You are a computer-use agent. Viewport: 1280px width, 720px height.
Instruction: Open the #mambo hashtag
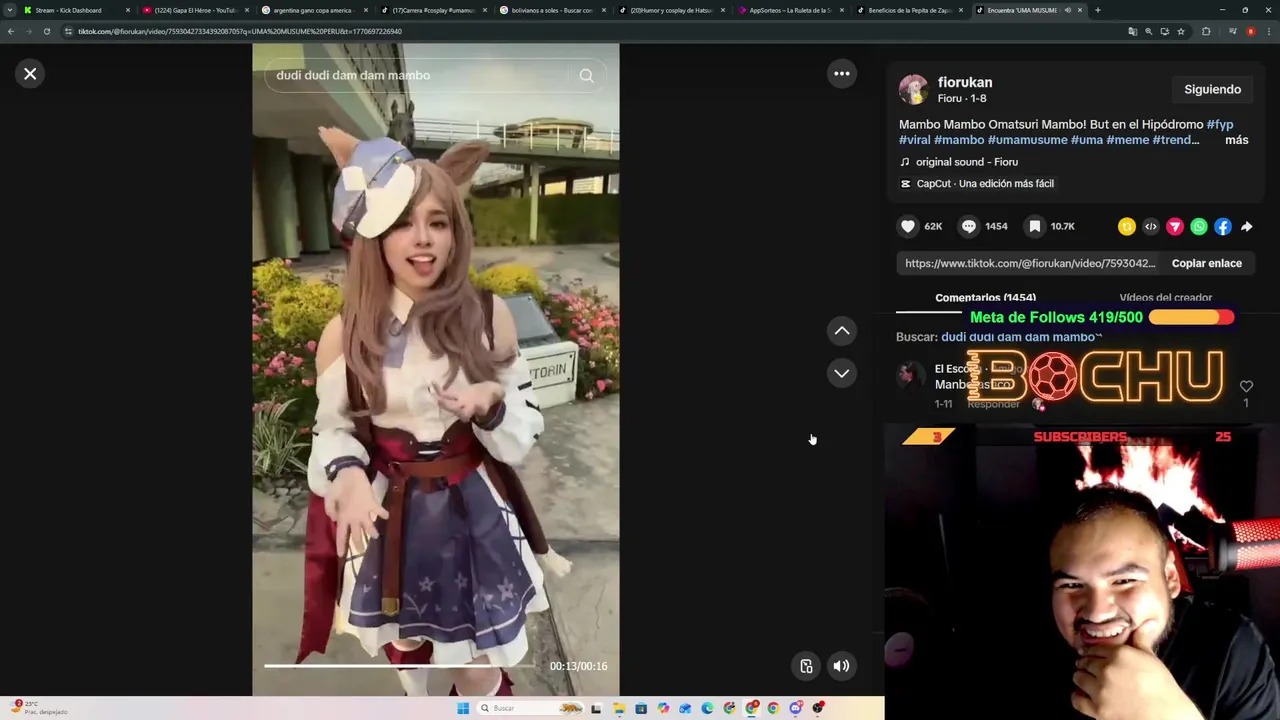click(x=959, y=140)
